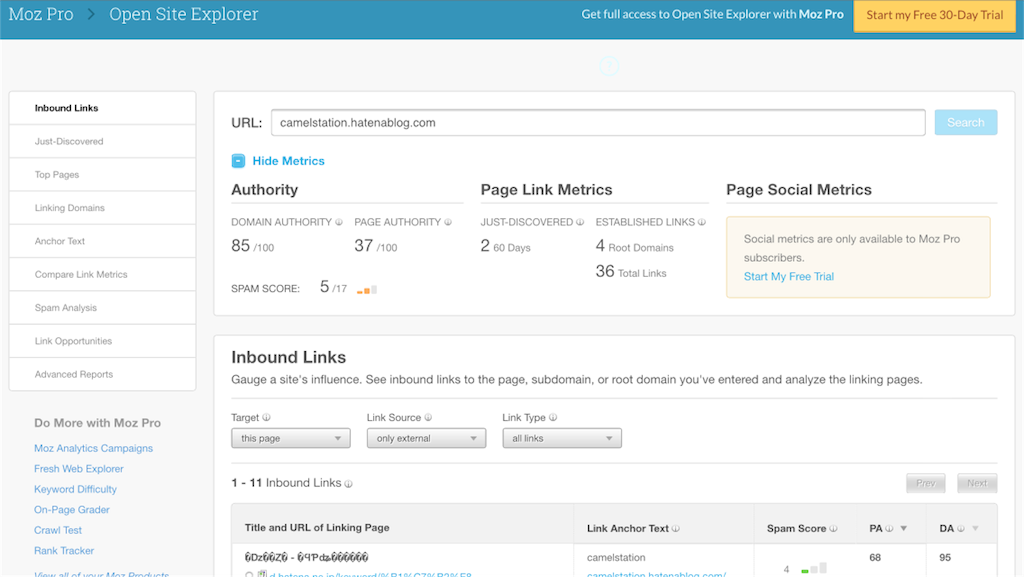Click the Just-Discovered info icon
This screenshot has height=577, width=1024.
[580, 222]
